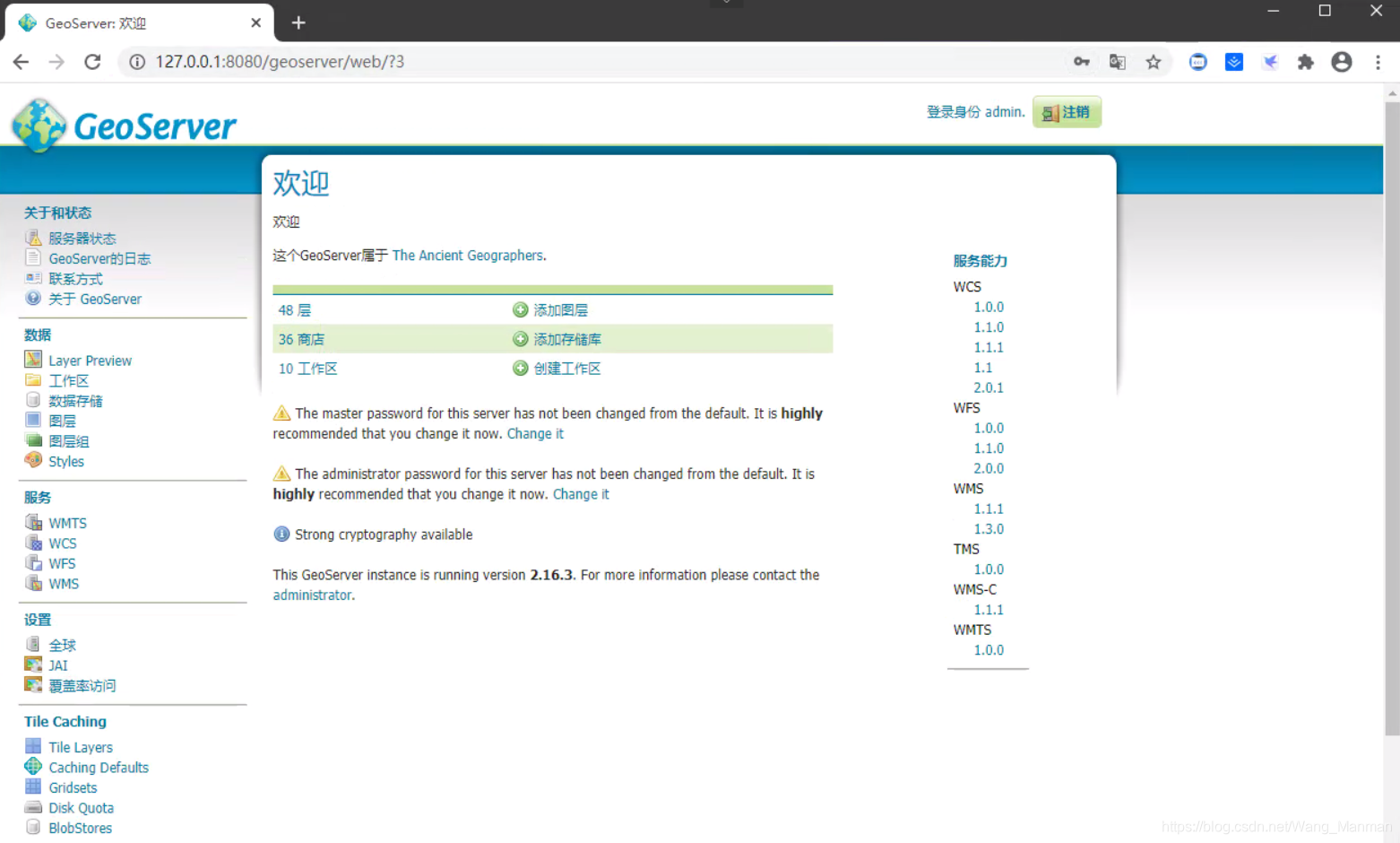Click the page vertical scrollbar

click(x=1392, y=419)
